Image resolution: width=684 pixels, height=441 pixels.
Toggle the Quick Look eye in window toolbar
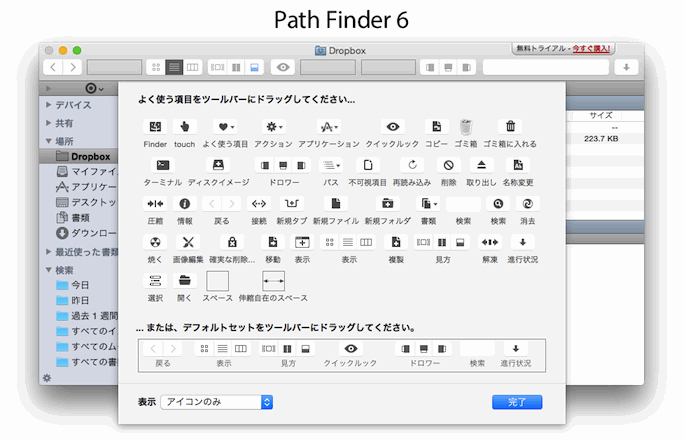(x=283, y=67)
